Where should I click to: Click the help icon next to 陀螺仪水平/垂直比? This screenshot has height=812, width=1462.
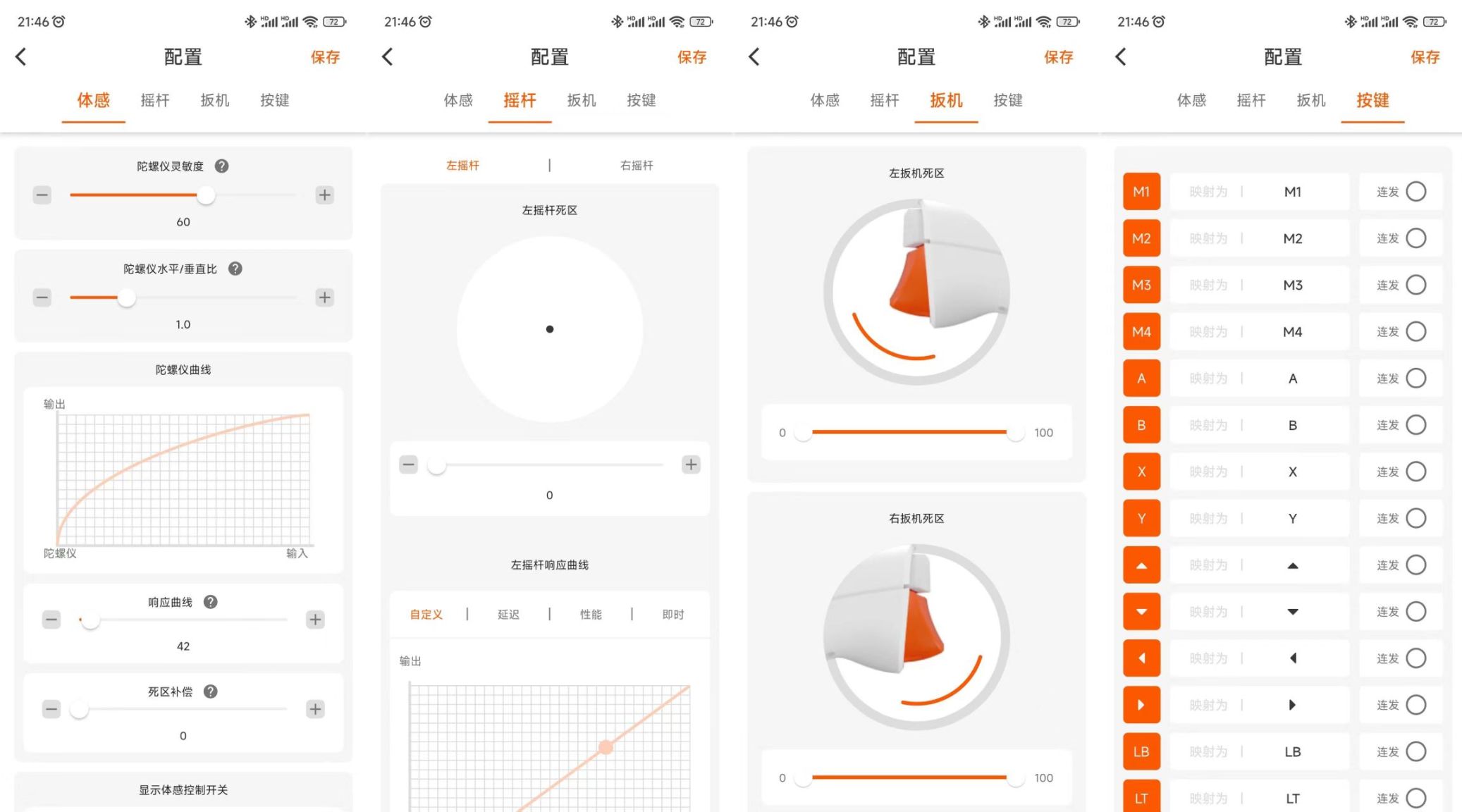(235, 269)
